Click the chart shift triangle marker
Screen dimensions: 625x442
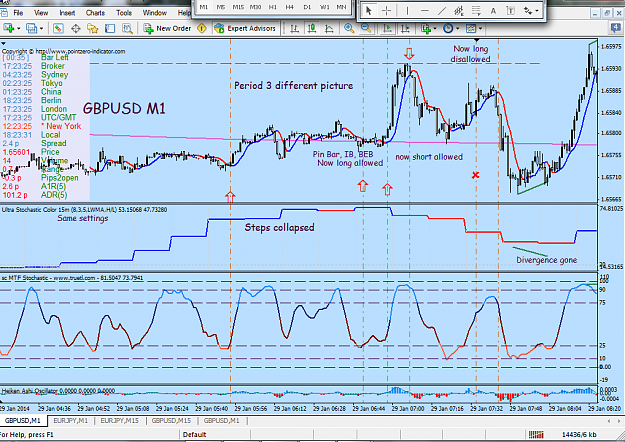(477, 41)
